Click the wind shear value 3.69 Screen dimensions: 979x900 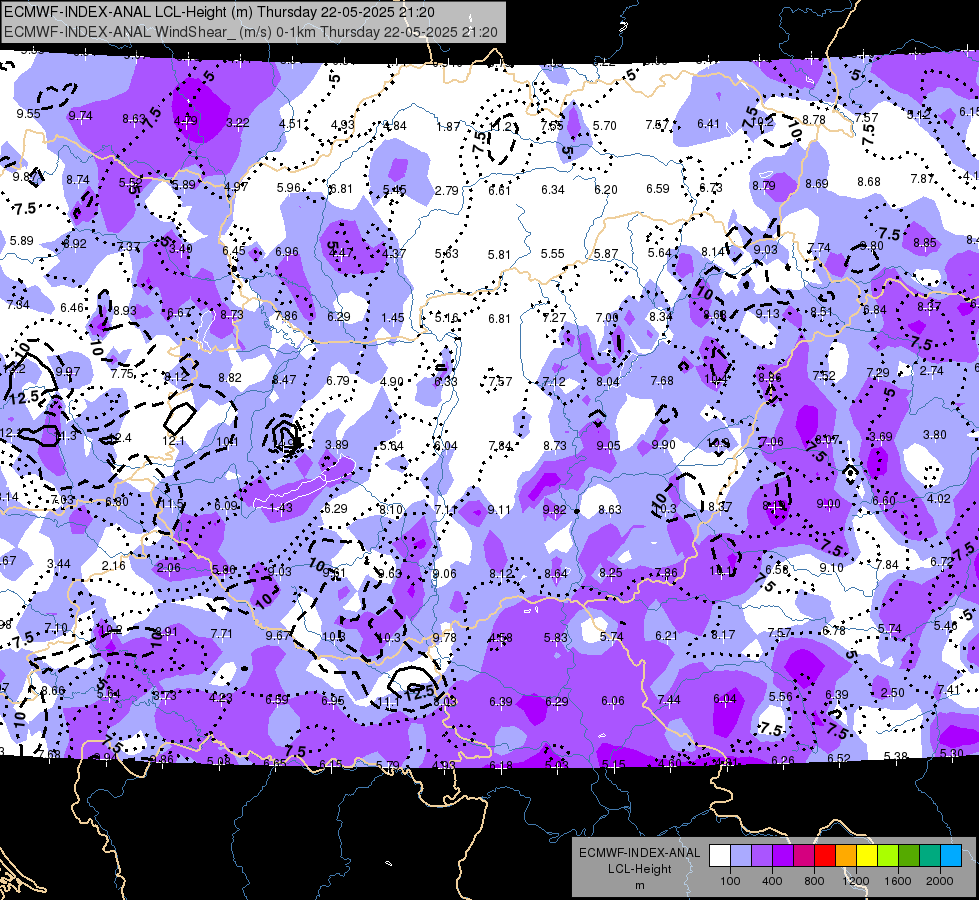(881, 437)
